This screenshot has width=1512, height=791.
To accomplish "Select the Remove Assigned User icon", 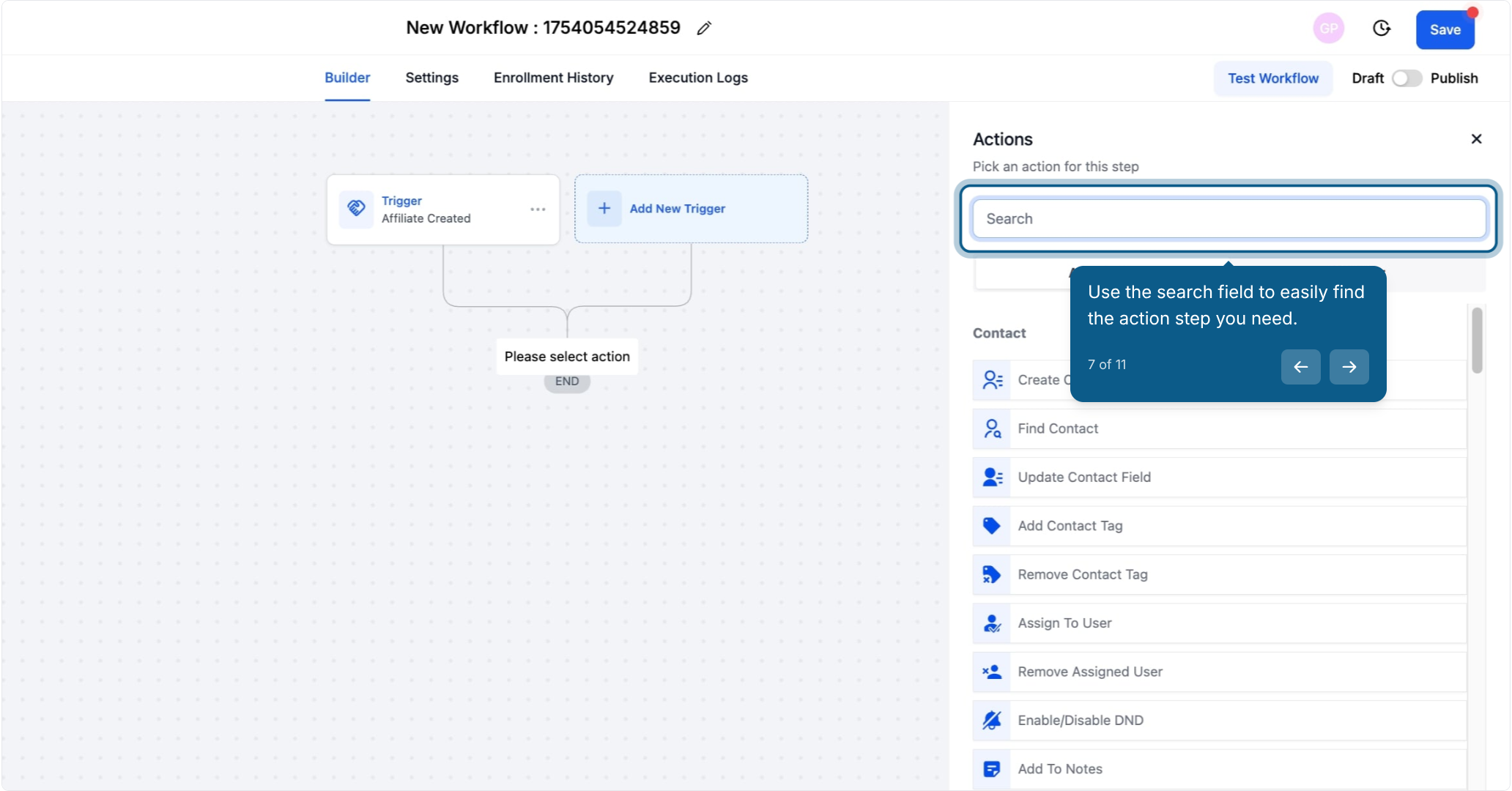I will [992, 672].
